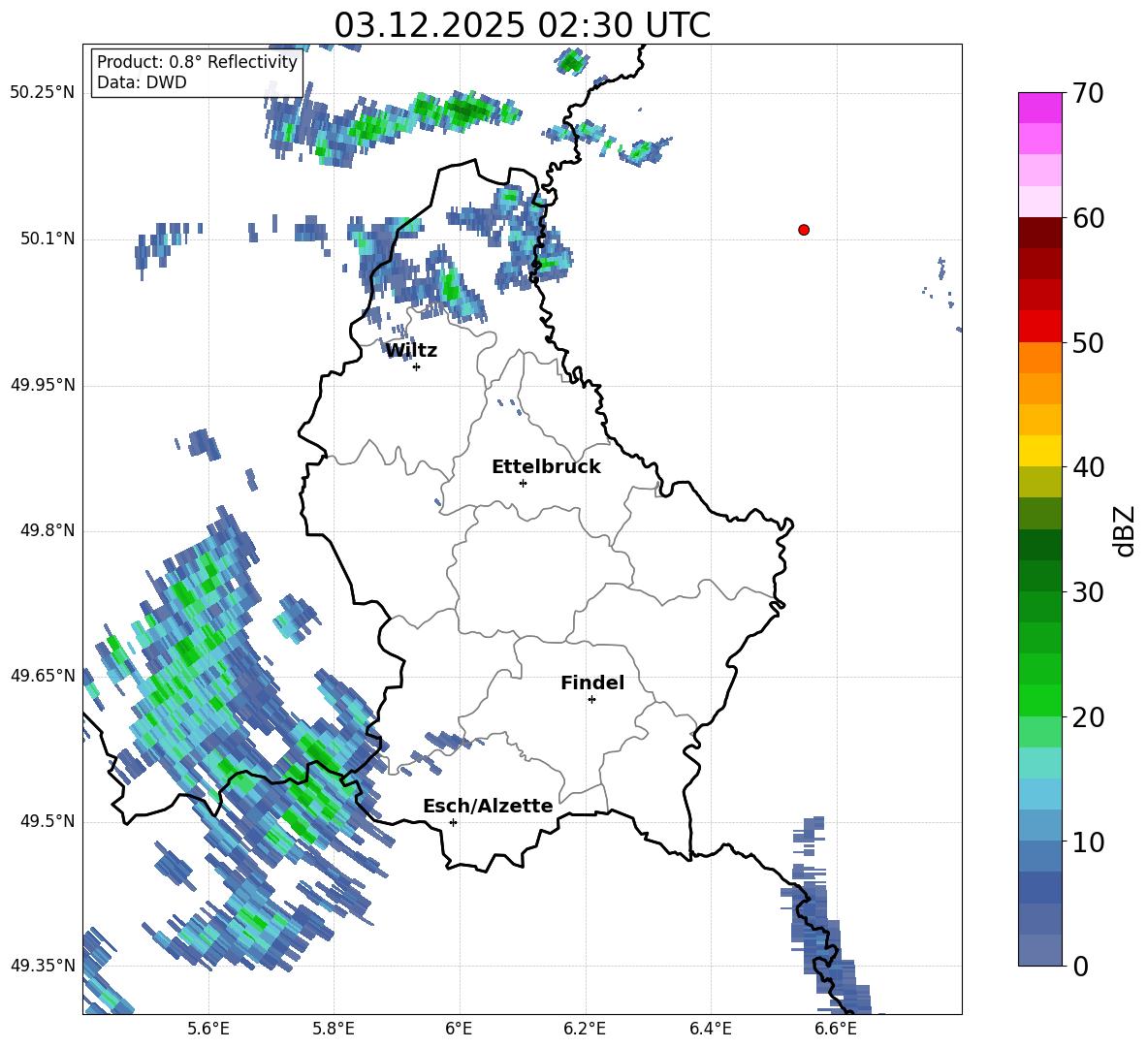
Task: Click the 50.1°N latitude label
Action: coord(47,238)
